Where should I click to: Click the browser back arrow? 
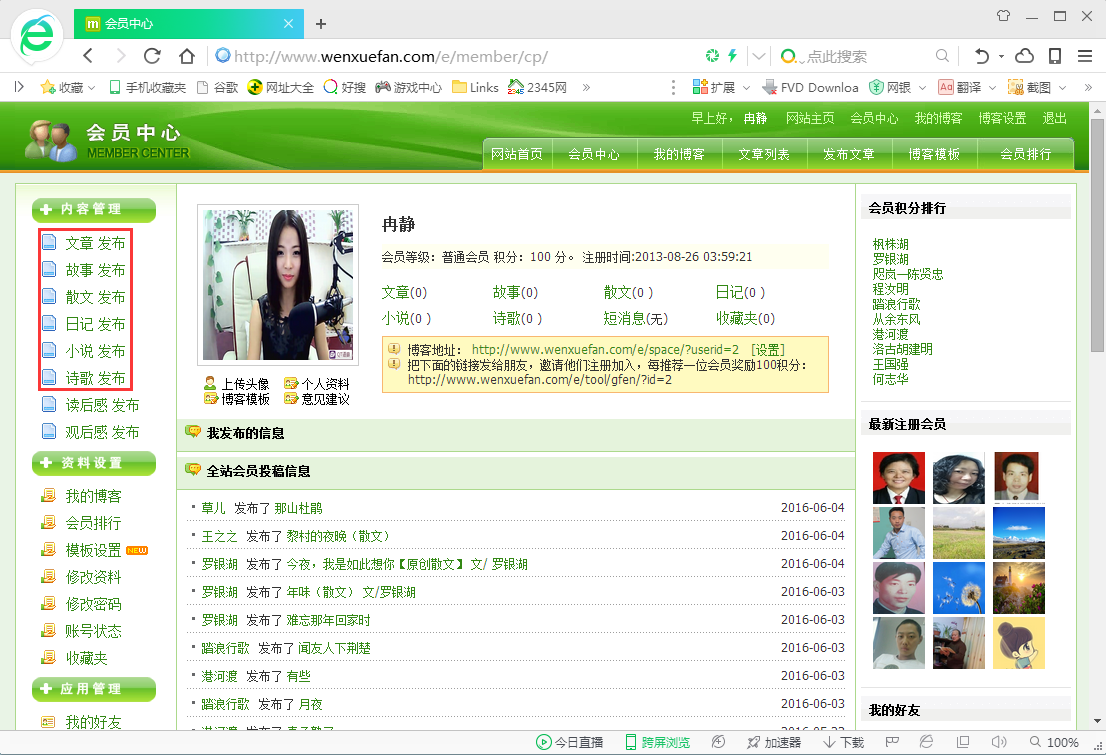(x=88, y=56)
